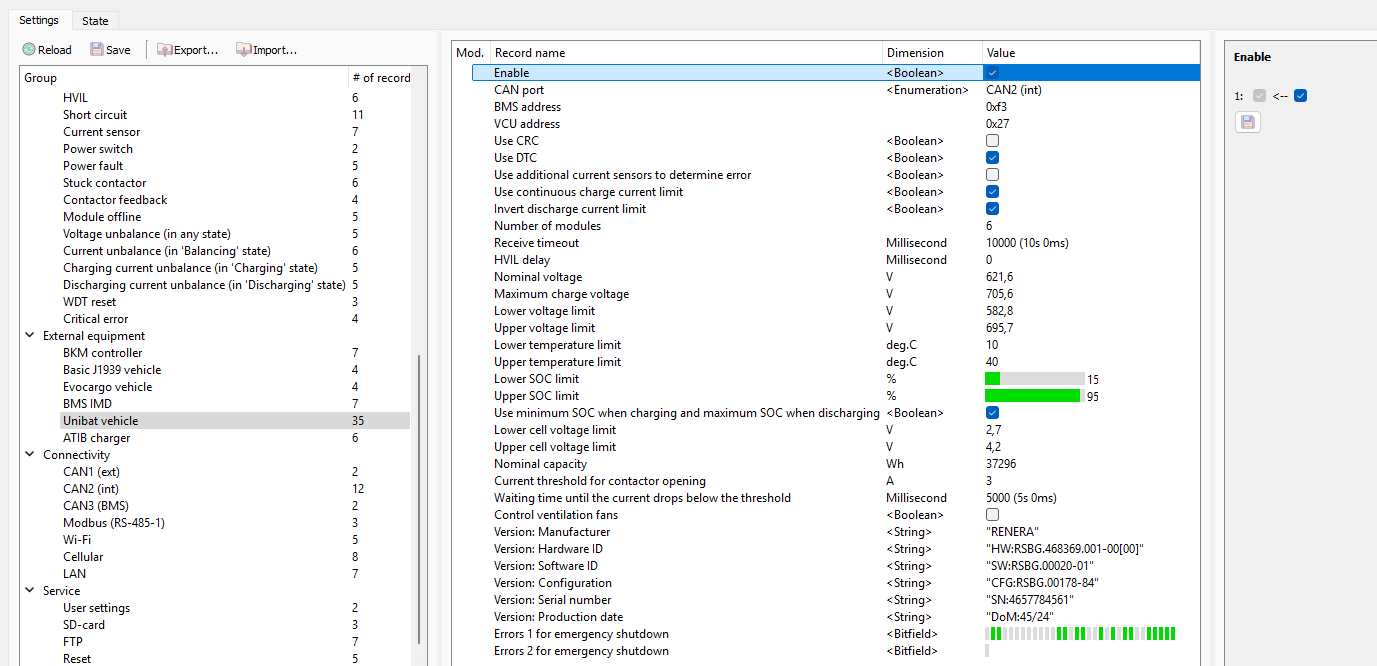Screen dimensions: 1377x666
Task: Select the Basic J1939 vehicle tree item
Action: (111, 370)
